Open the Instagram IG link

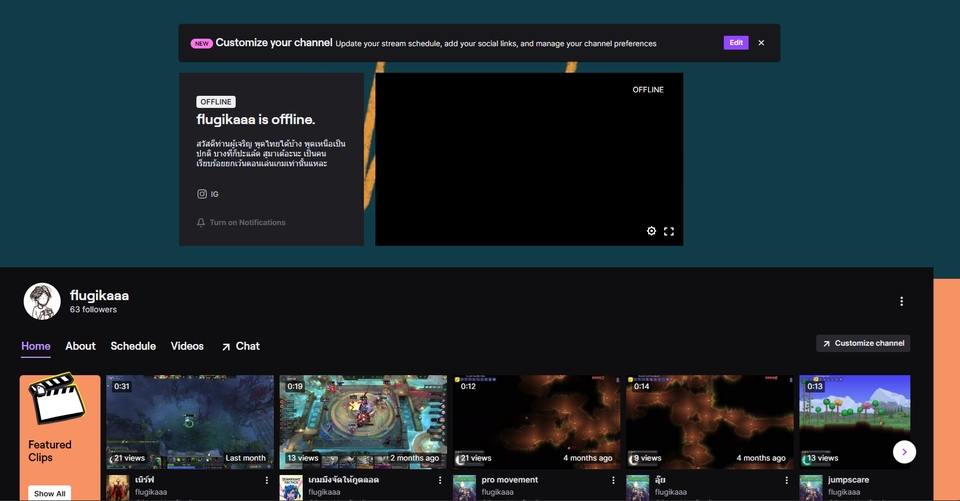208,194
